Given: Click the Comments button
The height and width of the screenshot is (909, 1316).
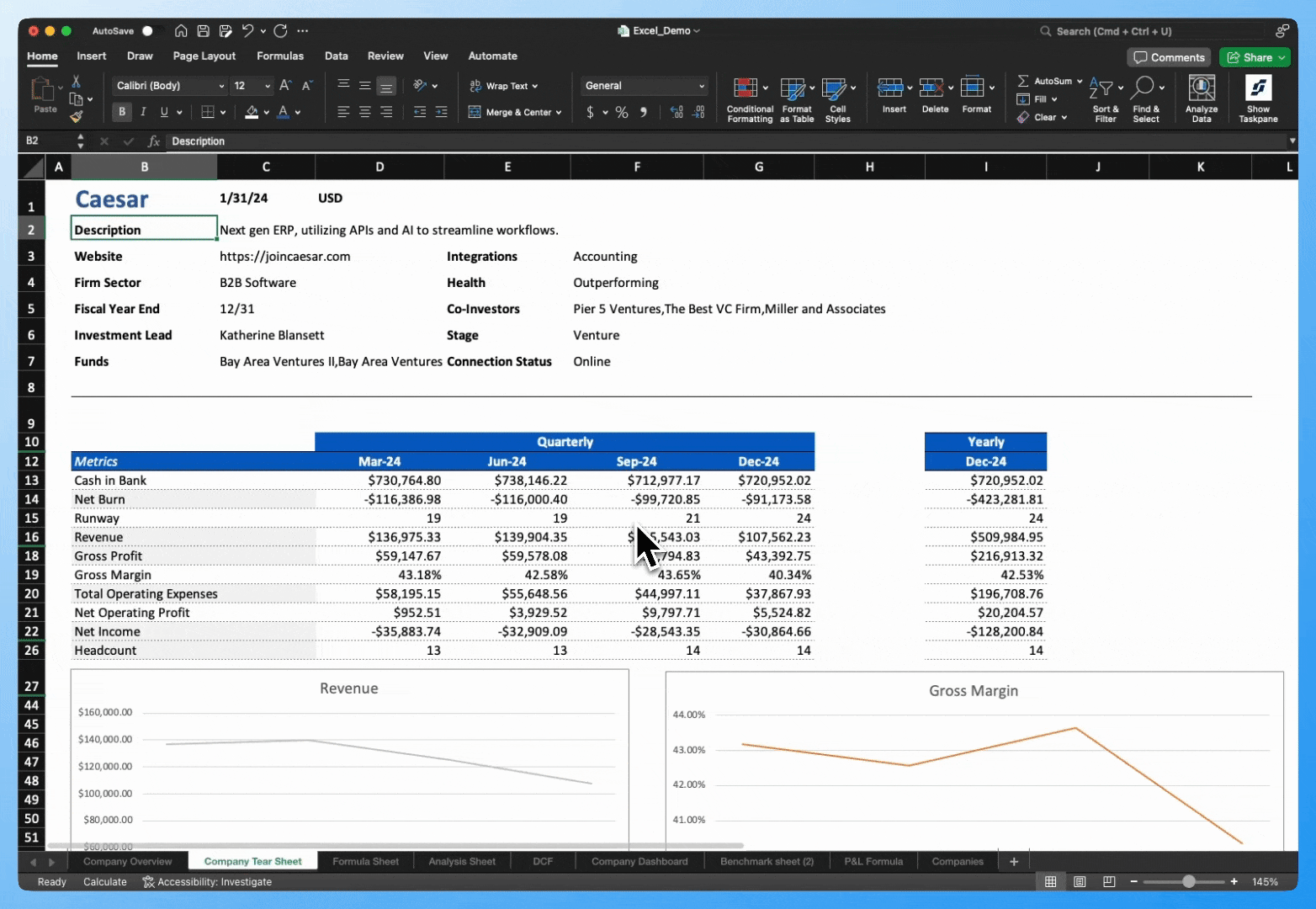Looking at the screenshot, I should pyautogui.click(x=1169, y=57).
